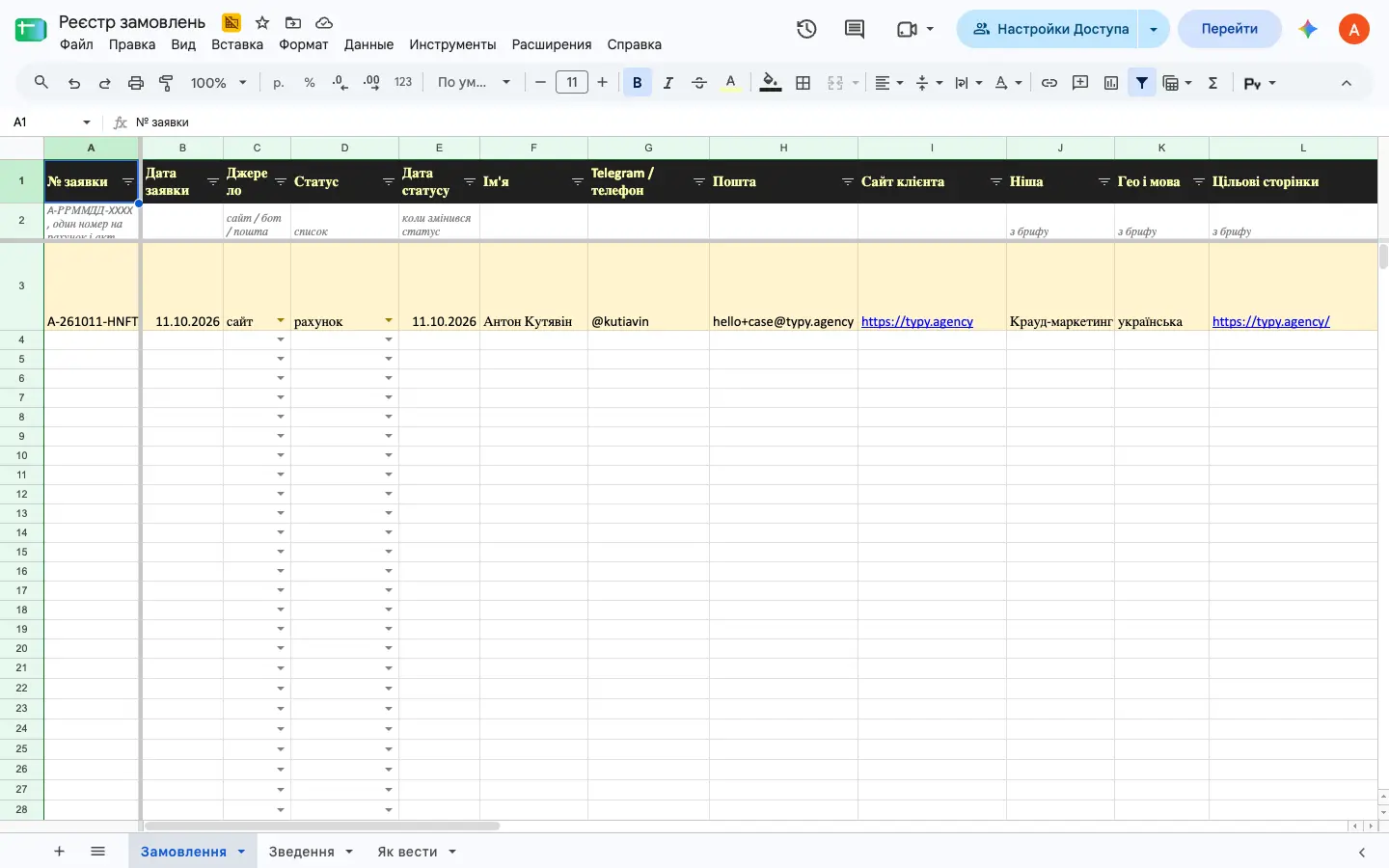The width and height of the screenshot is (1389, 868).
Task: Open zoom 100% dropdown
Action: click(x=219, y=83)
